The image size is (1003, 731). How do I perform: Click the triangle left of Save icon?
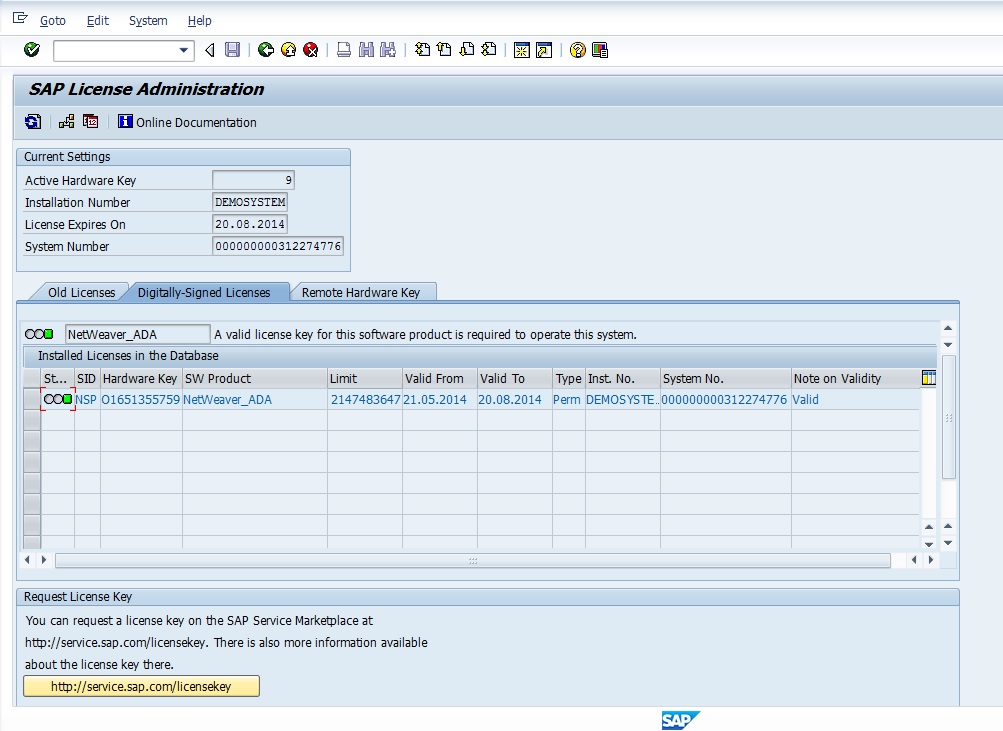click(x=210, y=50)
